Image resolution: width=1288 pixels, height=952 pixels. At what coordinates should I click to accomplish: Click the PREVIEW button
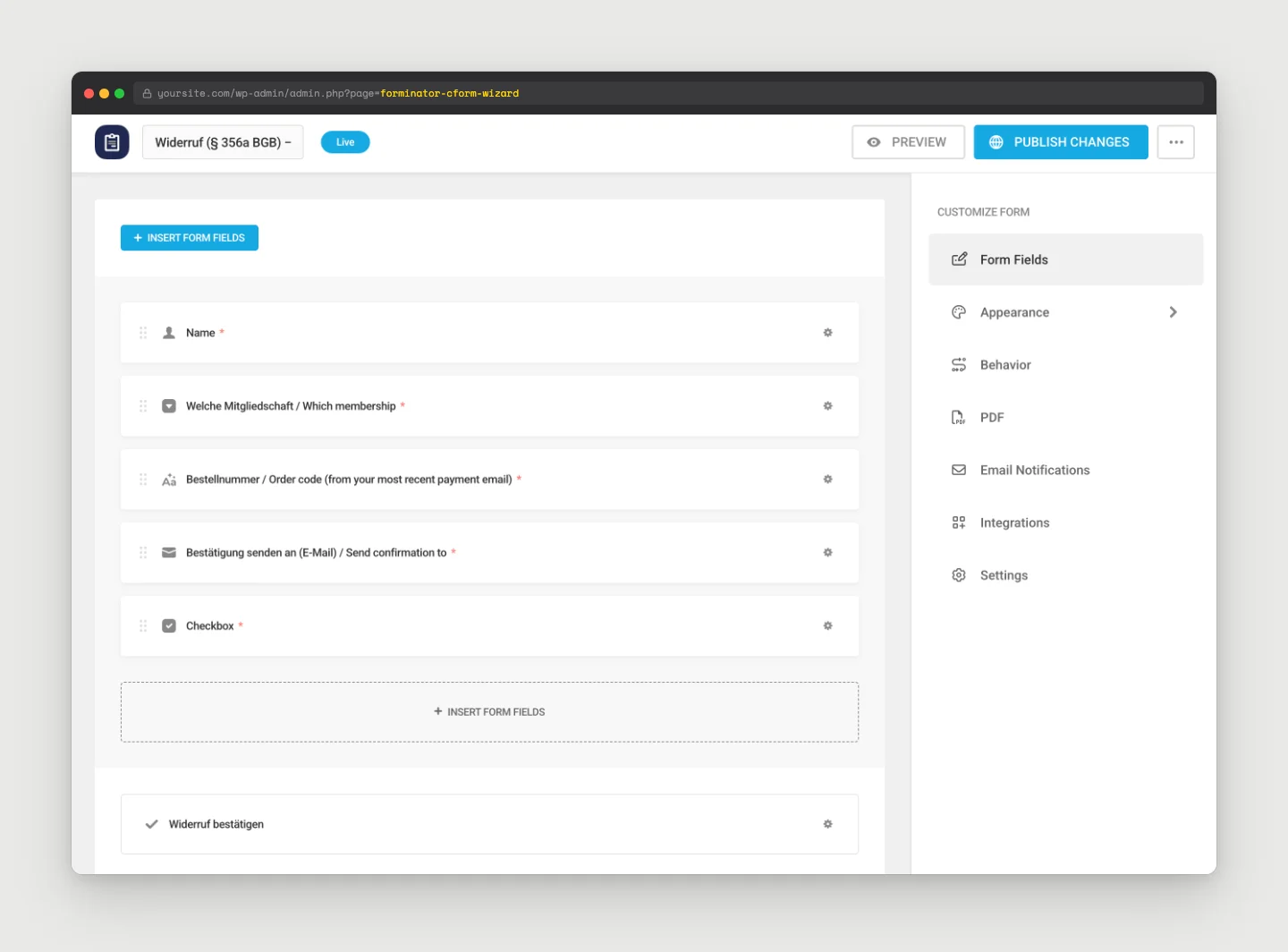point(909,142)
